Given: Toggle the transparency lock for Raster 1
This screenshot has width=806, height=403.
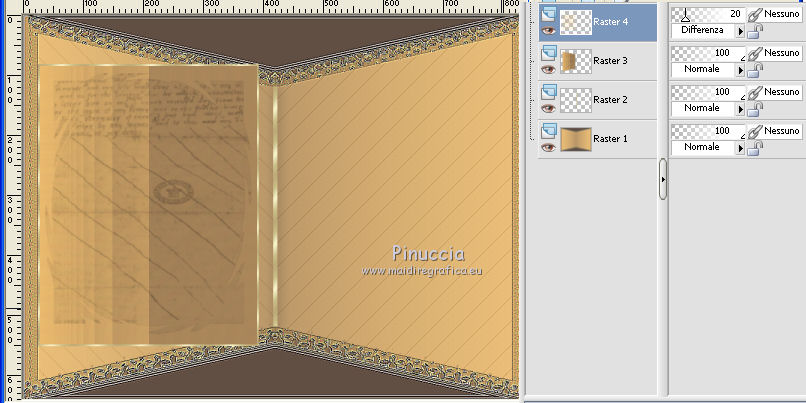Looking at the screenshot, I should tap(754, 149).
